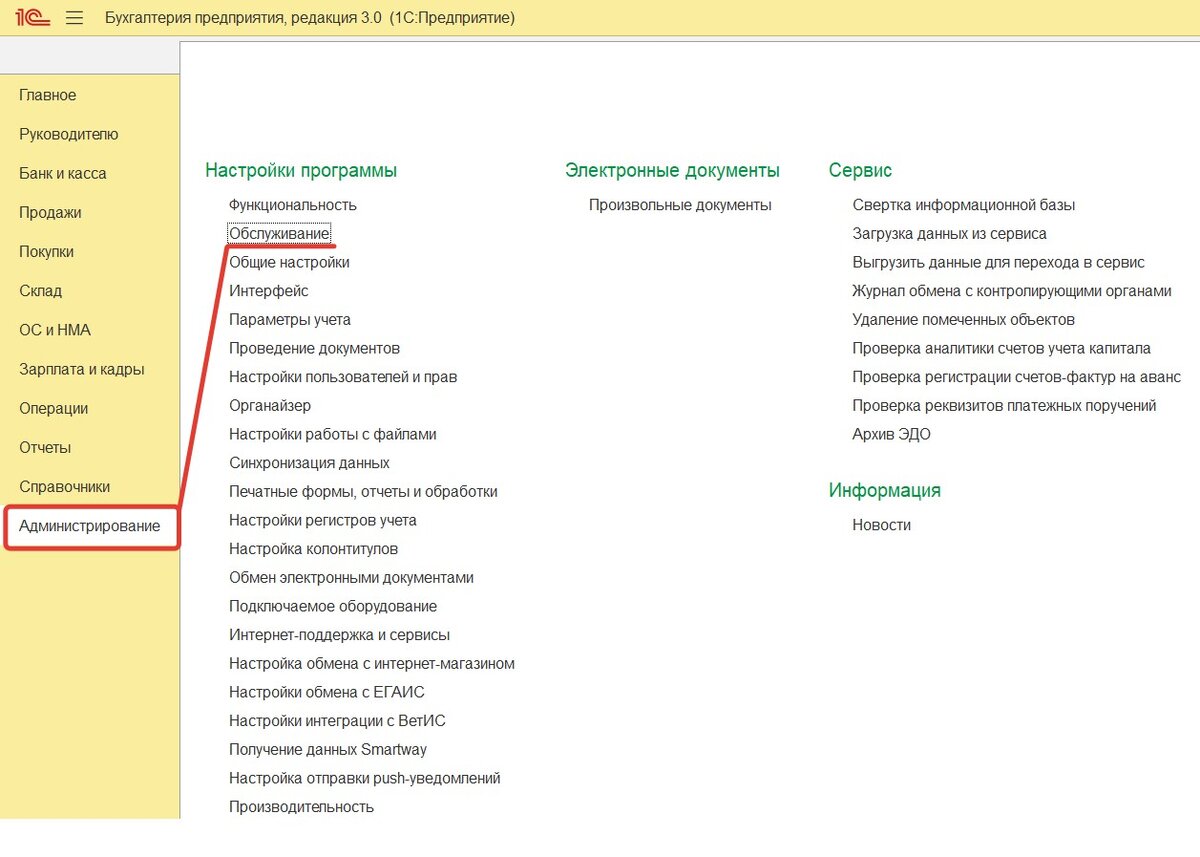Screen dimensions: 1200x857
Task: Open Выгрузить данные для перехода в сервис
Action: [x=999, y=262]
